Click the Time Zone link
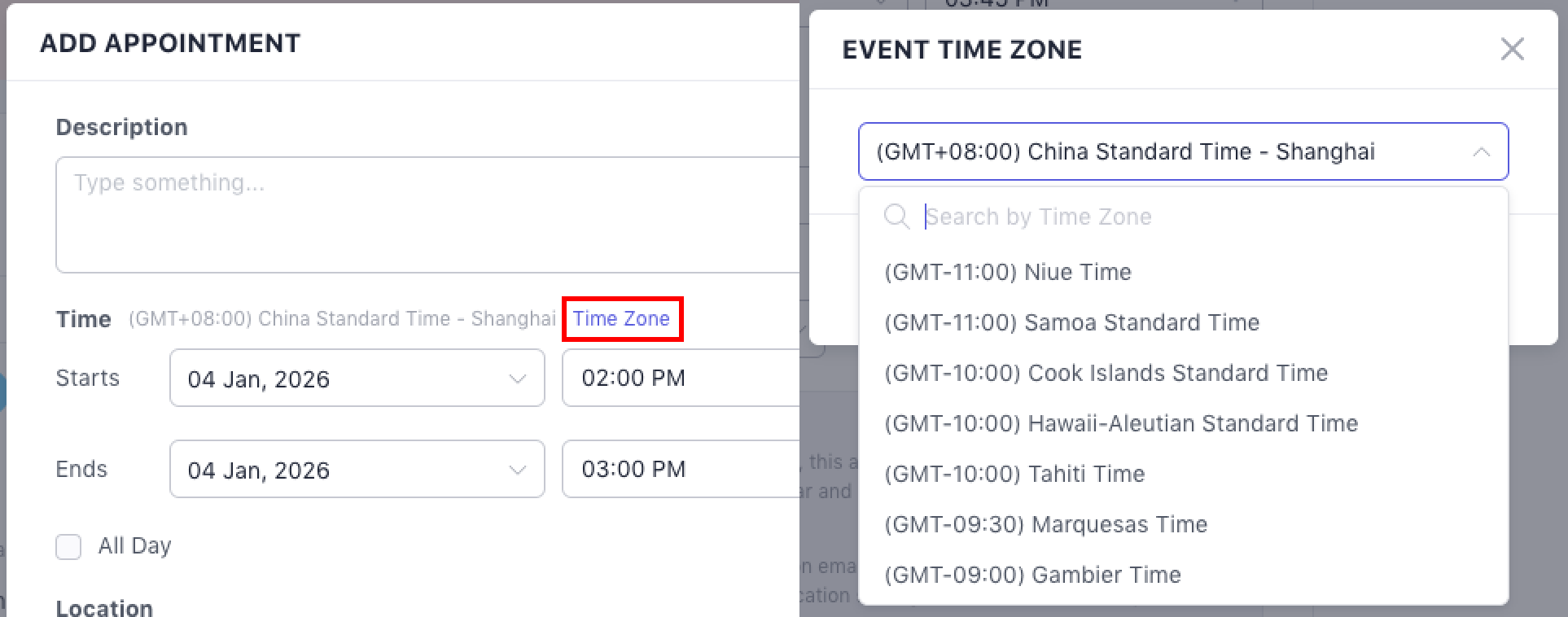The width and height of the screenshot is (1568, 617). [621, 319]
